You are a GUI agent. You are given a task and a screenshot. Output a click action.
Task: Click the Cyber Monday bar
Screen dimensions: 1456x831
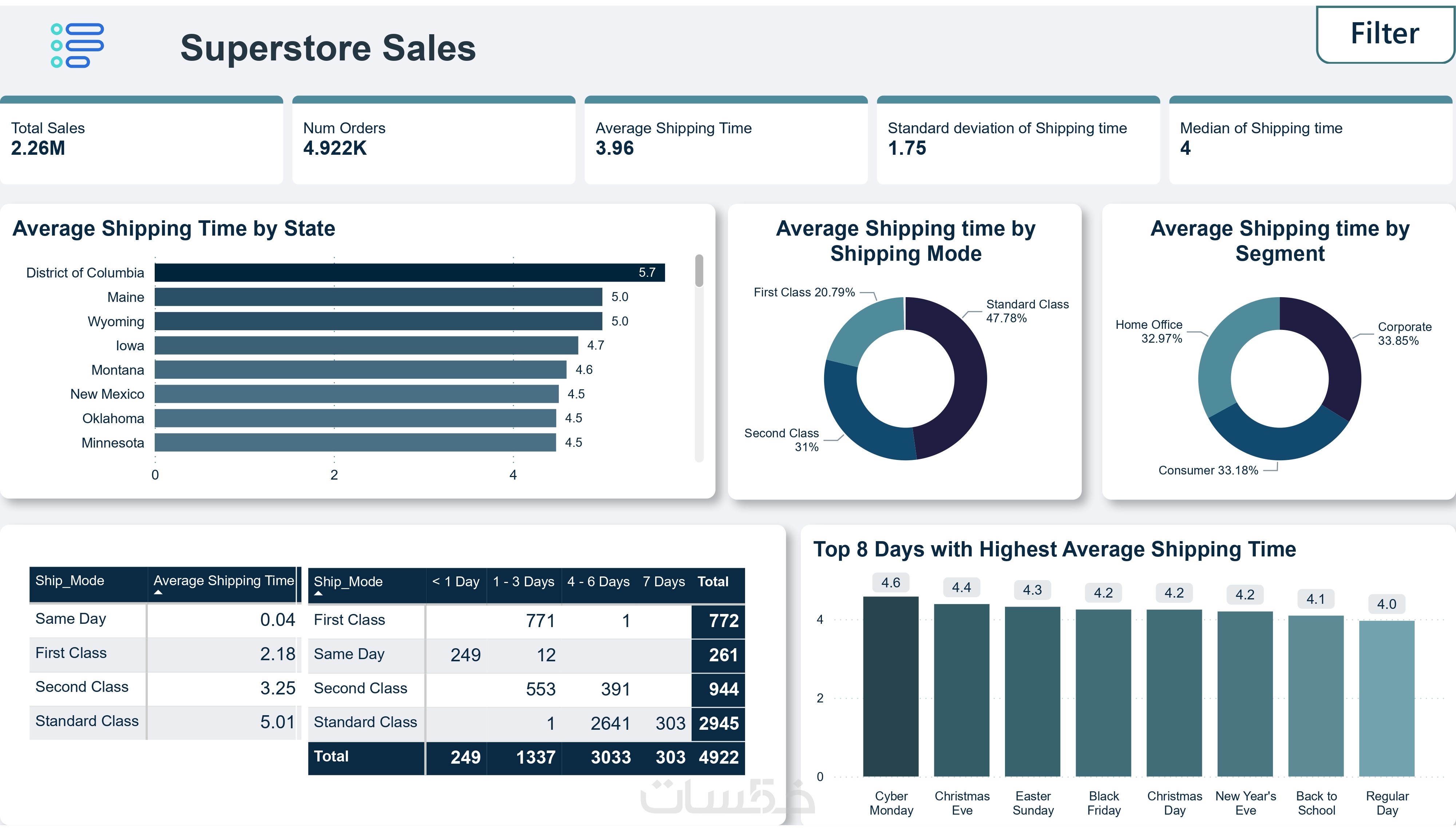[890, 686]
